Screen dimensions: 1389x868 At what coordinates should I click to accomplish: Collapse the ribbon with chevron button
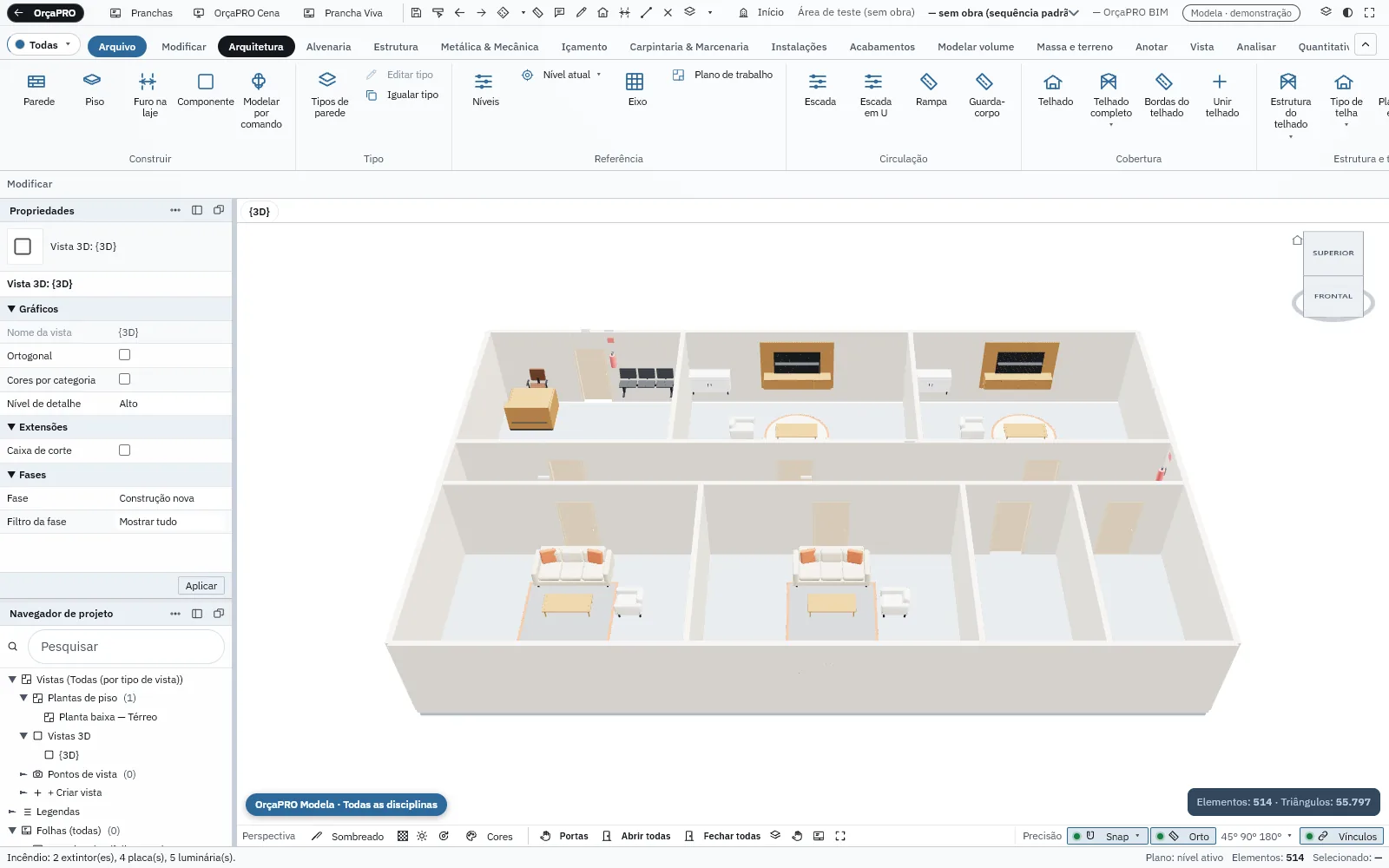click(x=1366, y=45)
